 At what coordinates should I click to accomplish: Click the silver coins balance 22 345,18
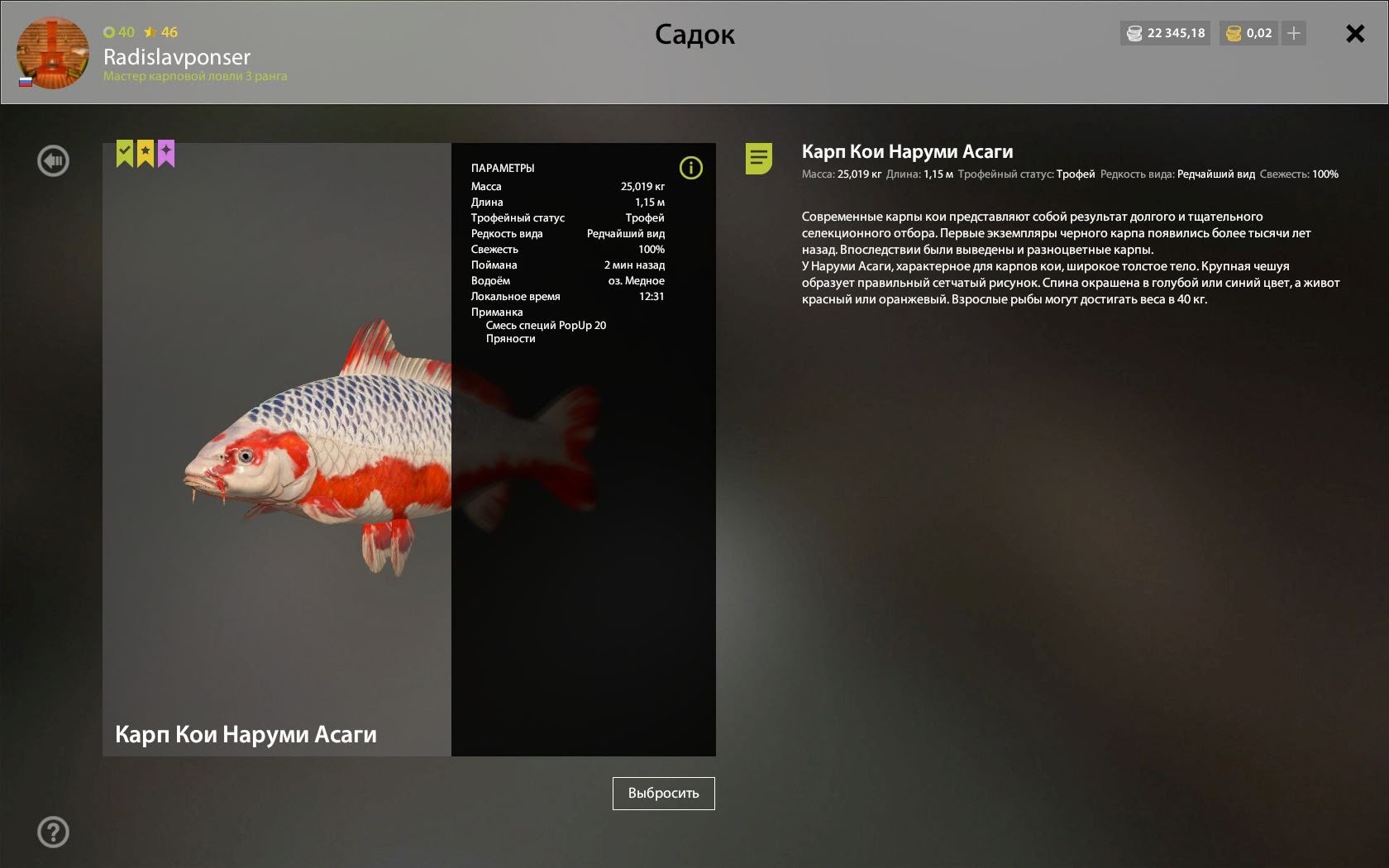point(1165,33)
